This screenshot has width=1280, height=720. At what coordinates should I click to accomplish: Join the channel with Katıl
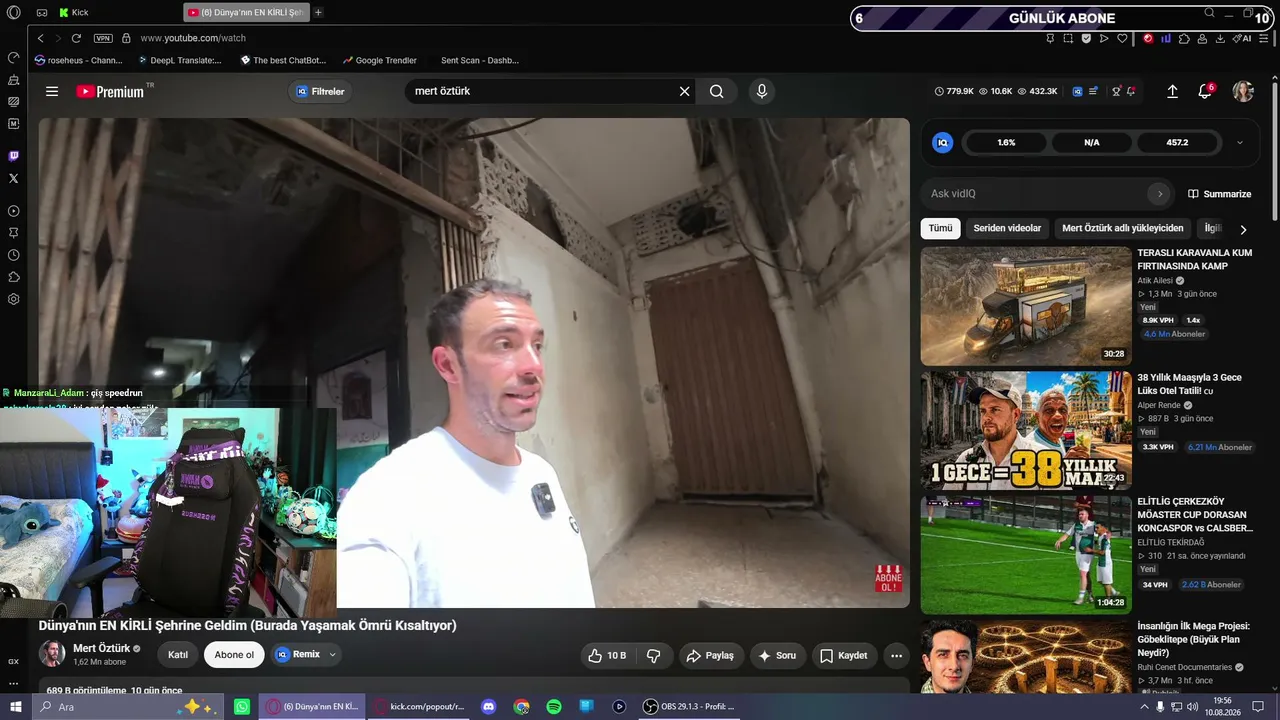178,655
